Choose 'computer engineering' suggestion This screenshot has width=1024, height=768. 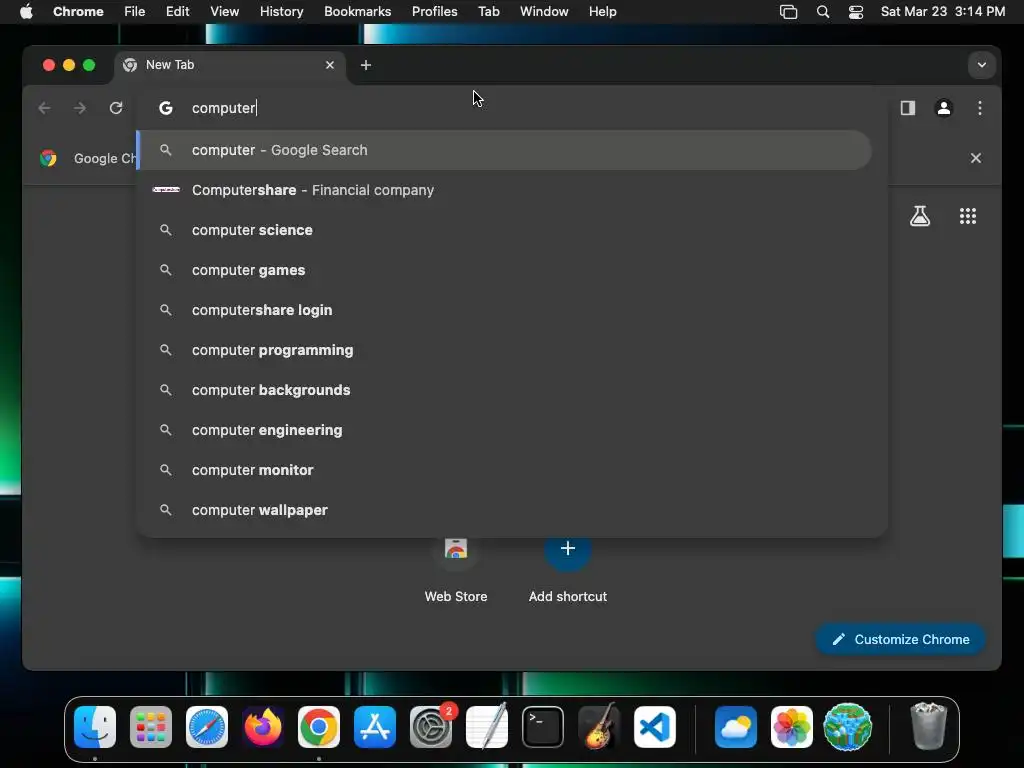click(504, 430)
